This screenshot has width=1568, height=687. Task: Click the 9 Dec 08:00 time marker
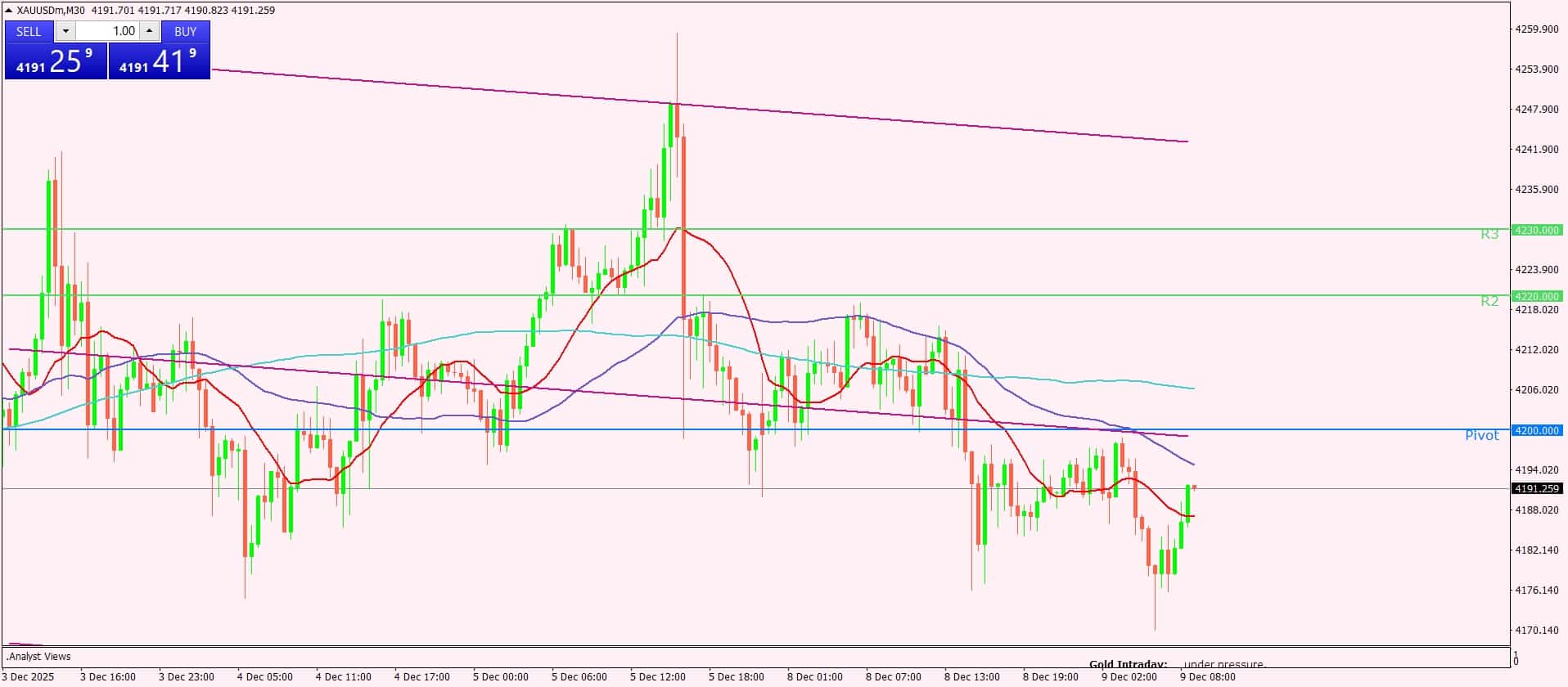click(x=1207, y=676)
